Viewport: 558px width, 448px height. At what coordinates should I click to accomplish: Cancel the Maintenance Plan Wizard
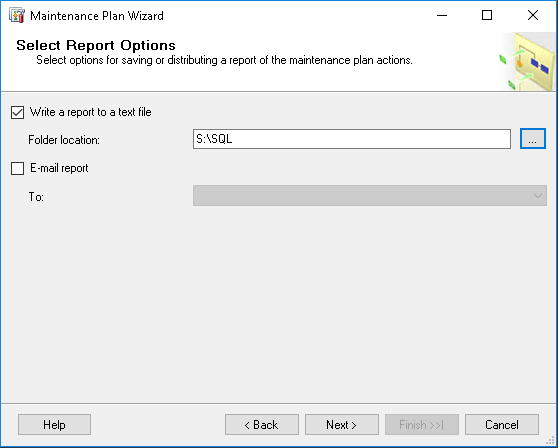[x=502, y=425]
